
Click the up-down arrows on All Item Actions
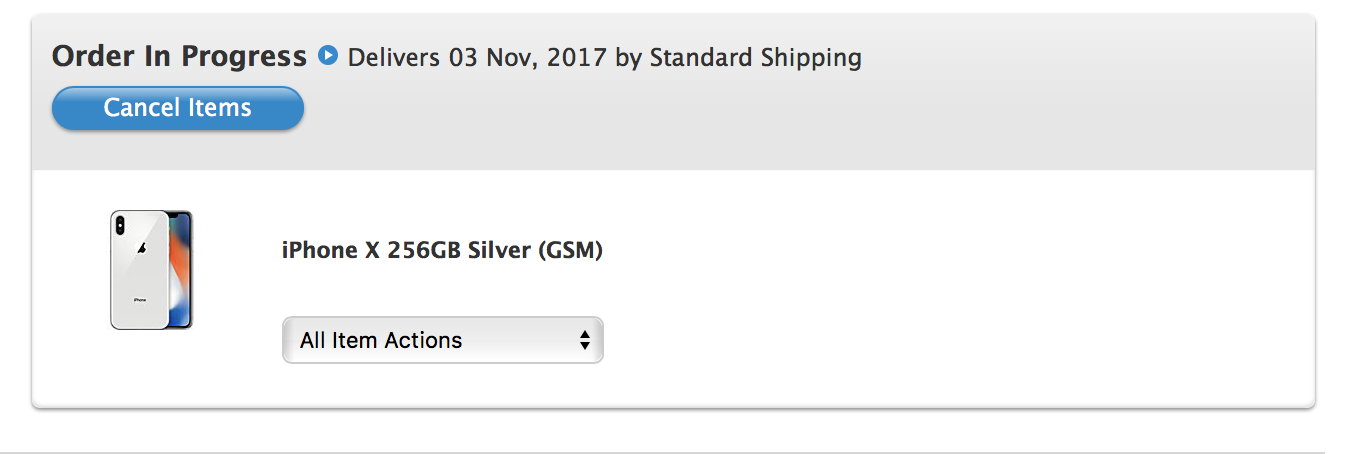[x=585, y=340]
